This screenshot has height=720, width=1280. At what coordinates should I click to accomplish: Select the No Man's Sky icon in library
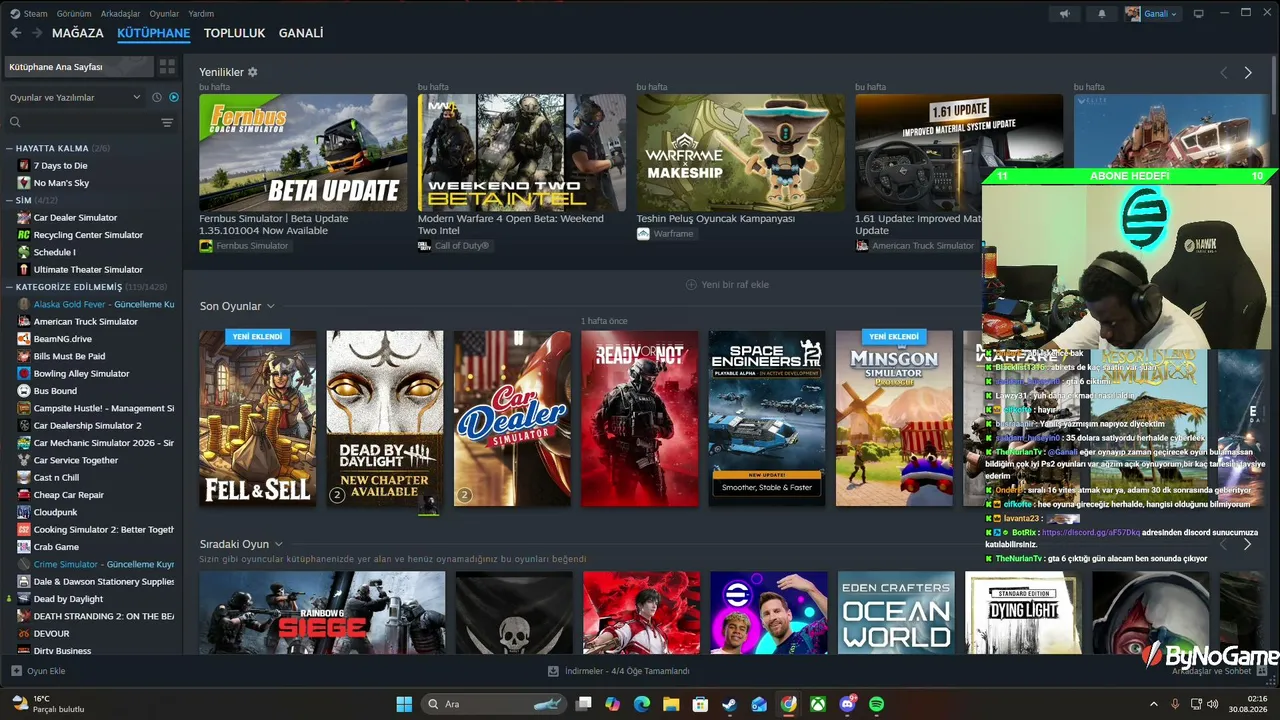(24, 183)
